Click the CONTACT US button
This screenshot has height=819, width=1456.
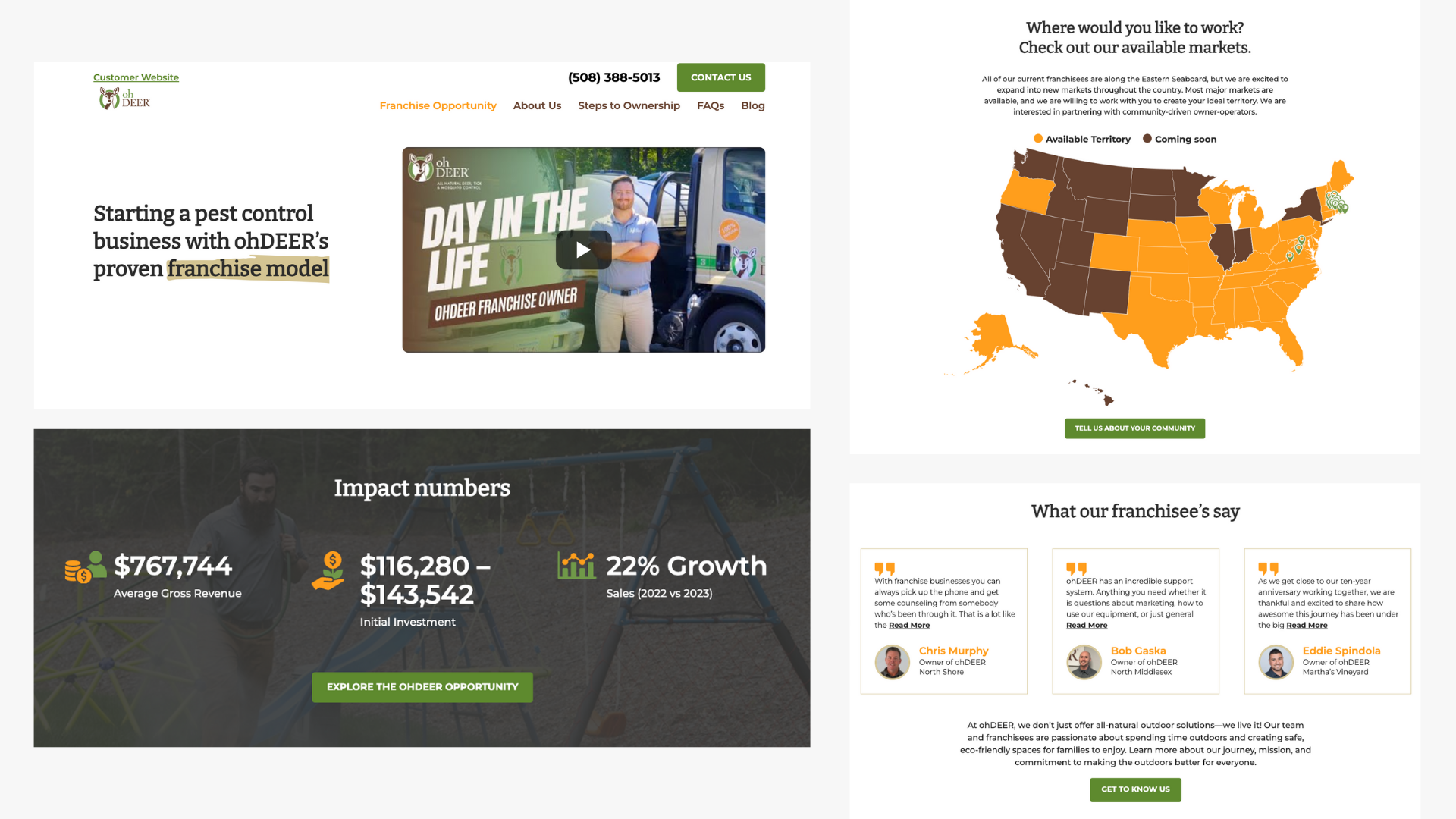coord(720,77)
